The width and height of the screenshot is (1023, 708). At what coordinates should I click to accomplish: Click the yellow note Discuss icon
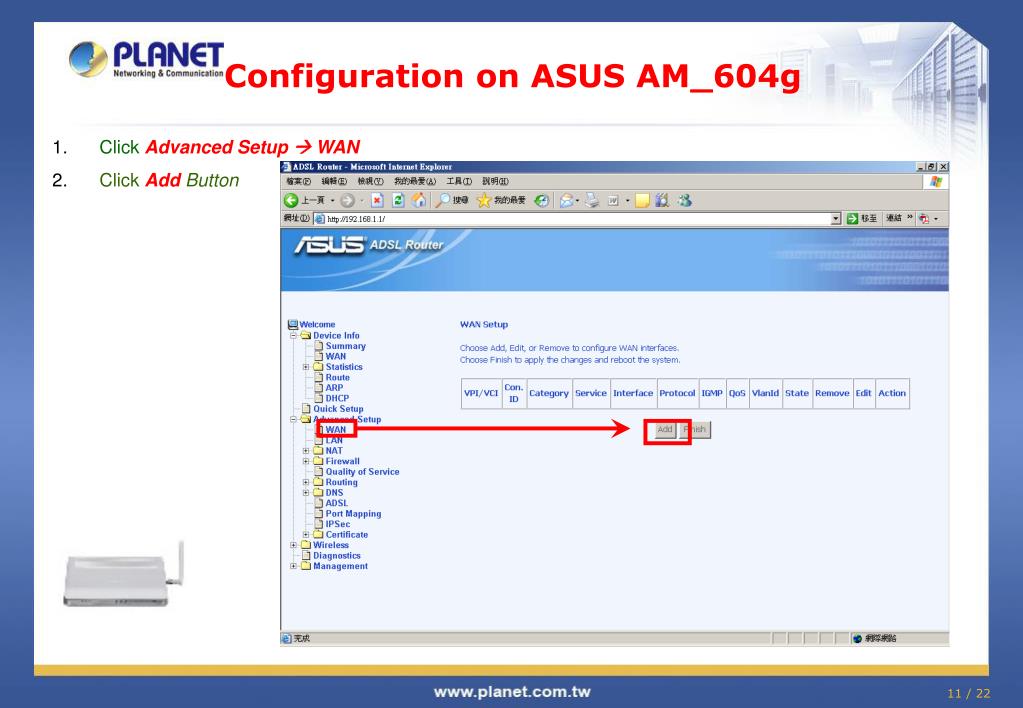click(643, 200)
